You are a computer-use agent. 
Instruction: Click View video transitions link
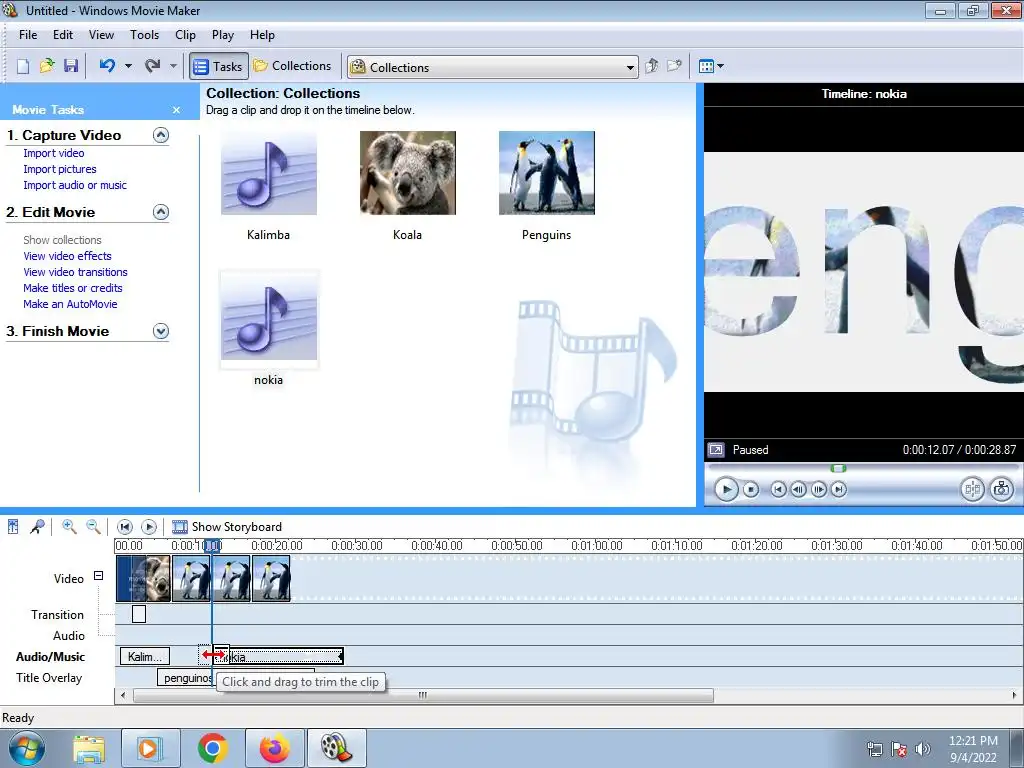(75, 272)
